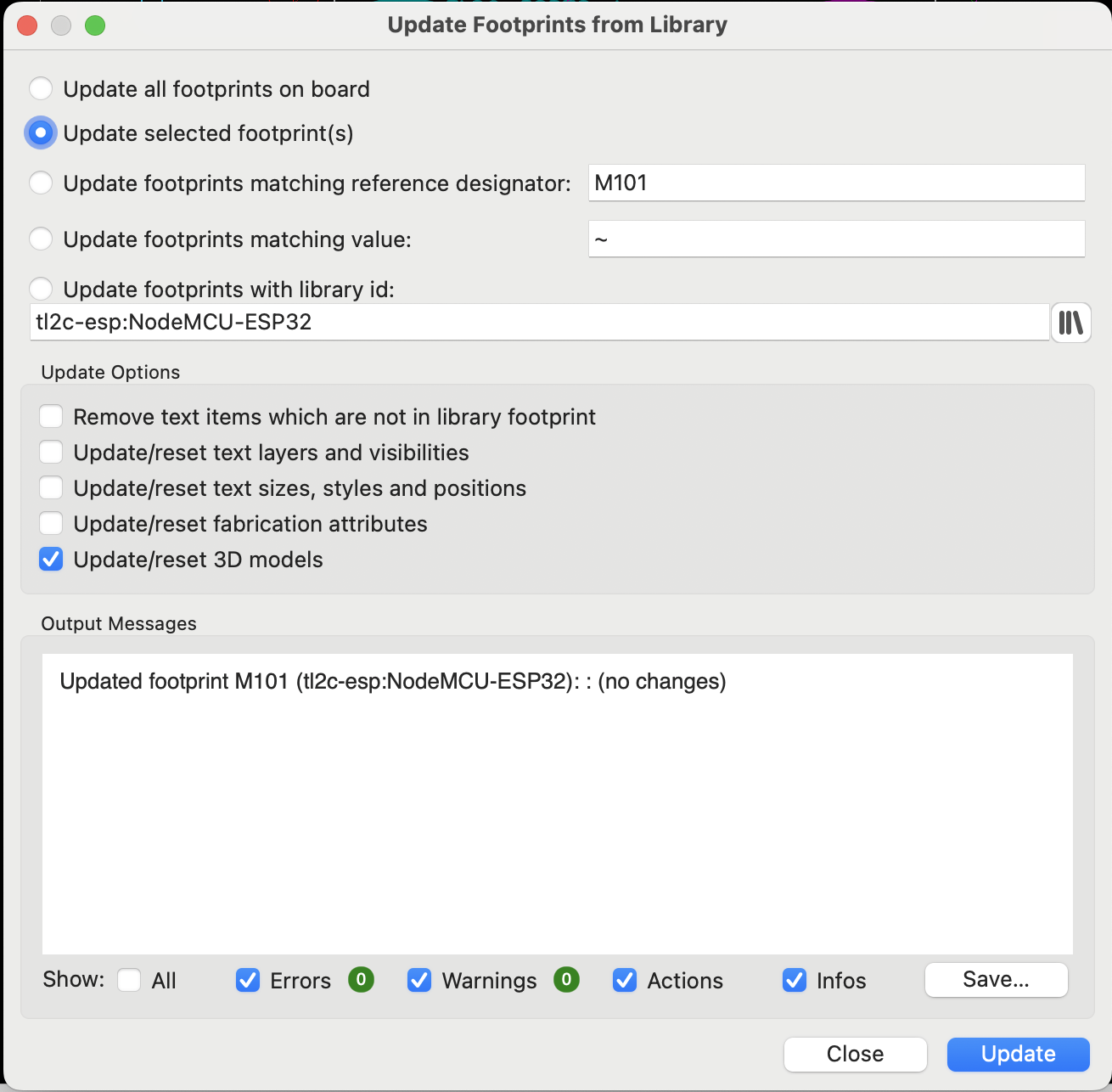Viewport: 1112px width, 1092px height.
Task: Select Update all footprints on board
Action: [41, 89]
